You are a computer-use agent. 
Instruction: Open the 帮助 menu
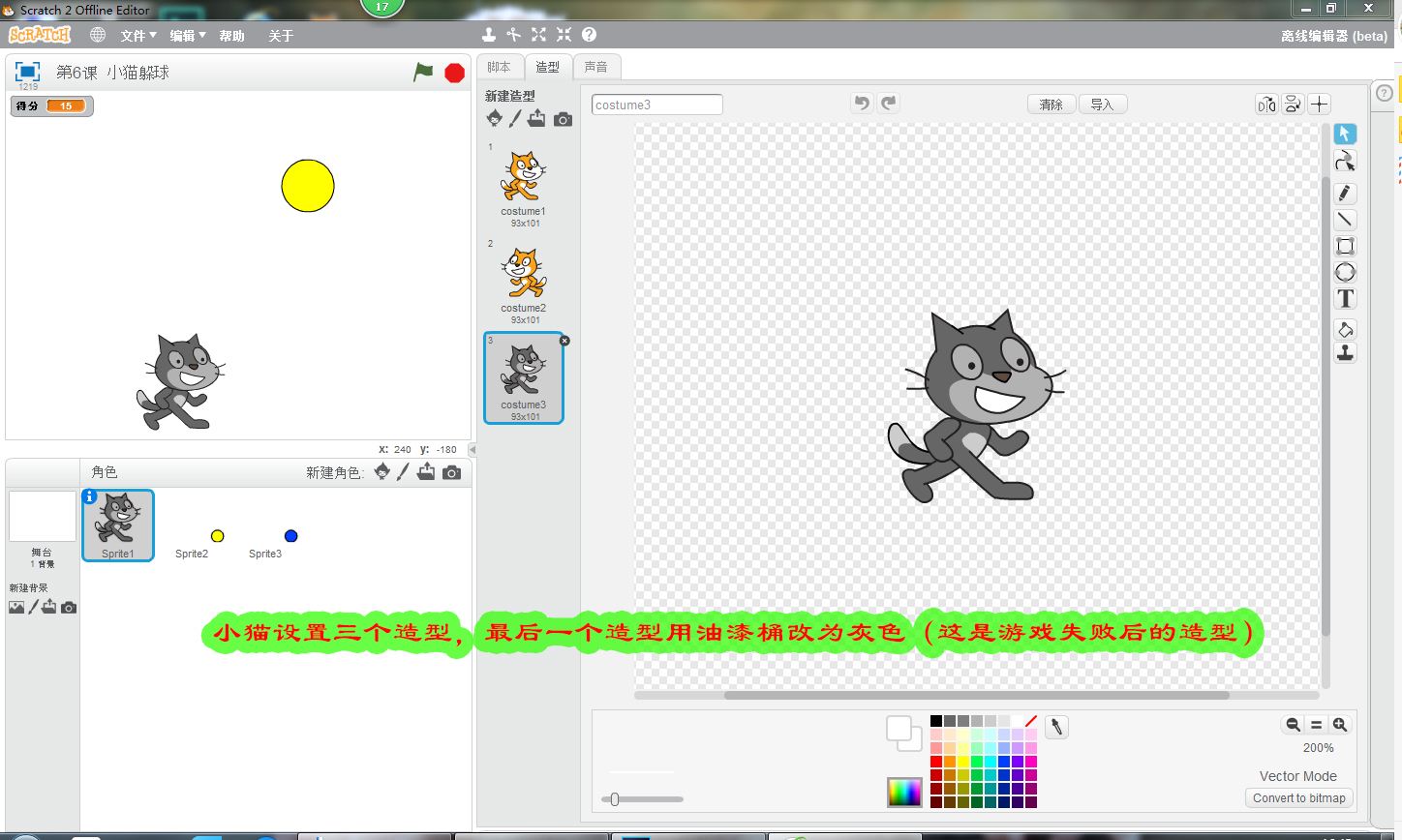click(232, 36)
